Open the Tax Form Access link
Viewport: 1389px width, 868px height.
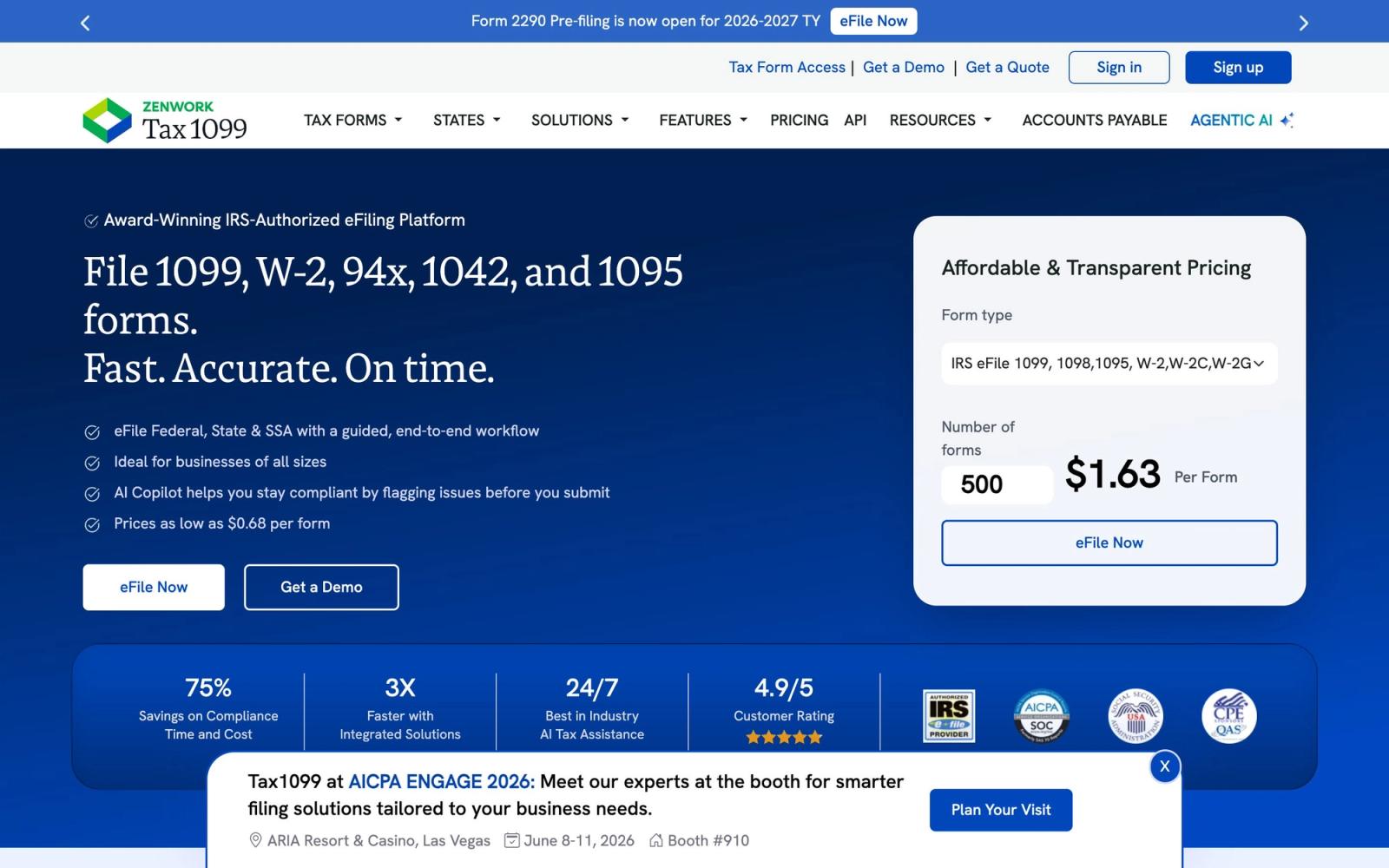(x=787, y=68)
